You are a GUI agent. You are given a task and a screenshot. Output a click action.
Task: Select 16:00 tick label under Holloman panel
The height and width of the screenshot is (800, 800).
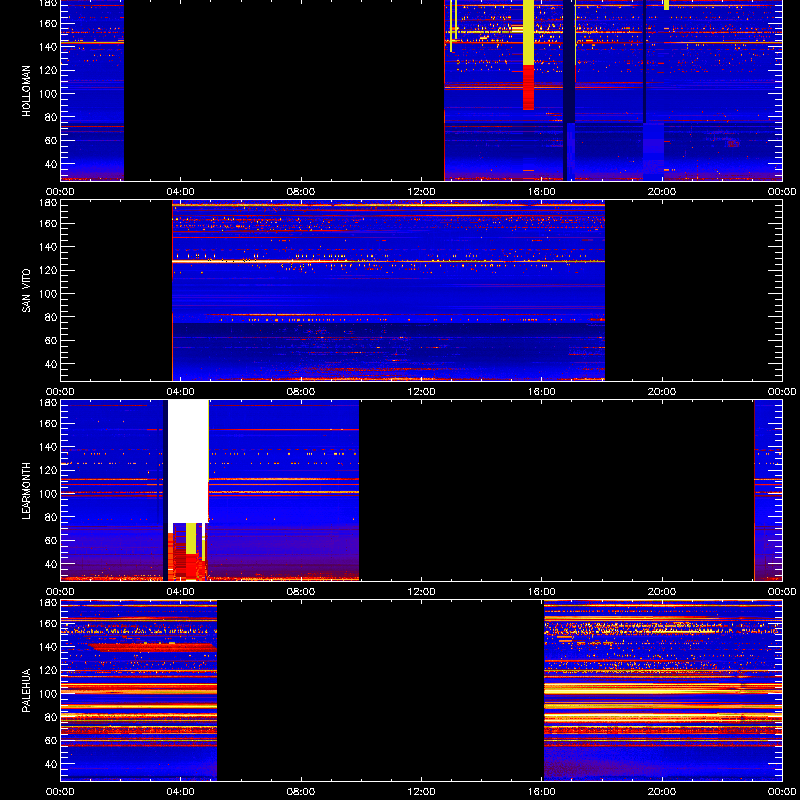(x=542, y=192)
